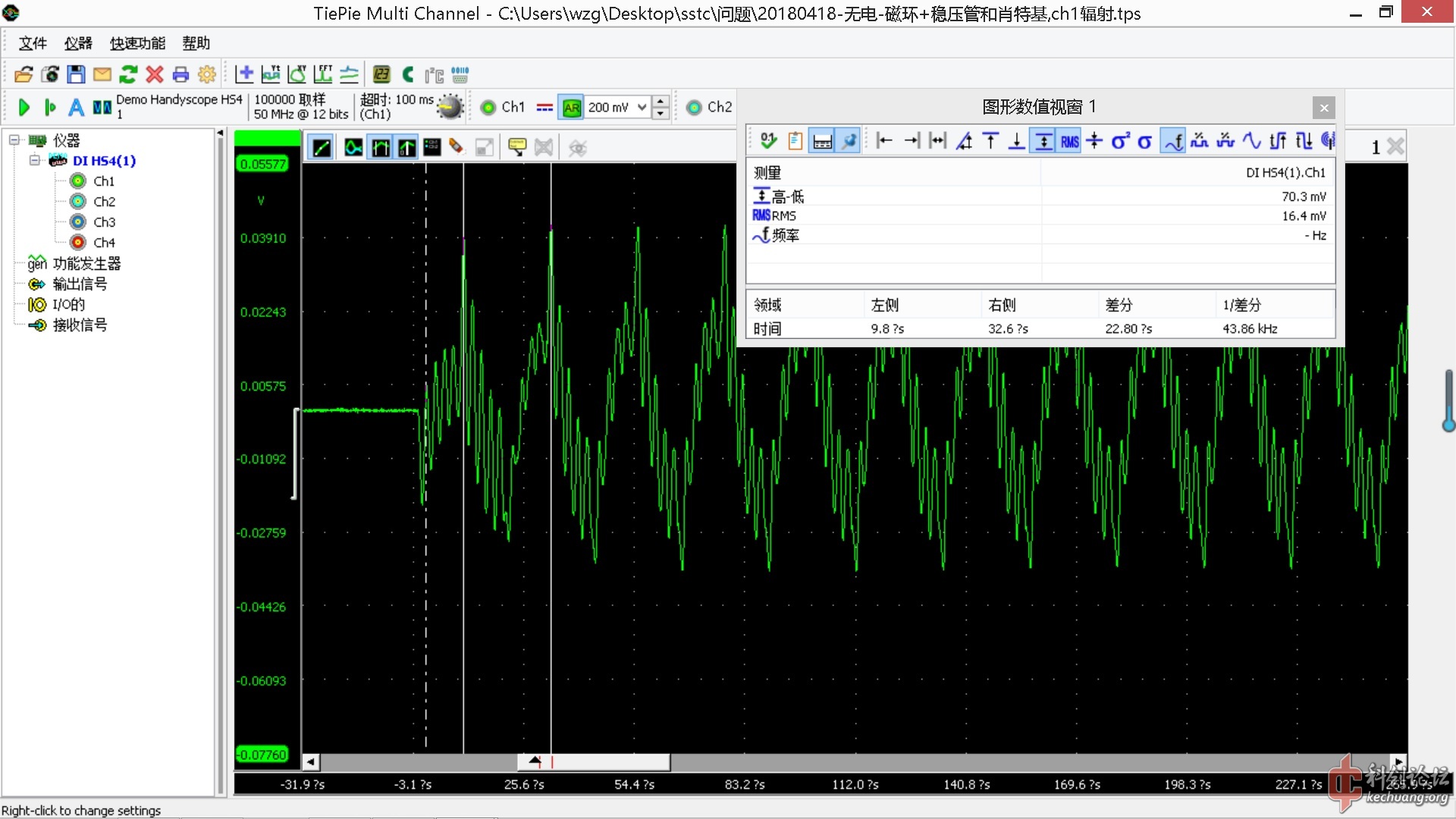This screenshot has width=1456, height=819.
Task: Click the graph paint/marker pen icon
Action: pos(457,147)
